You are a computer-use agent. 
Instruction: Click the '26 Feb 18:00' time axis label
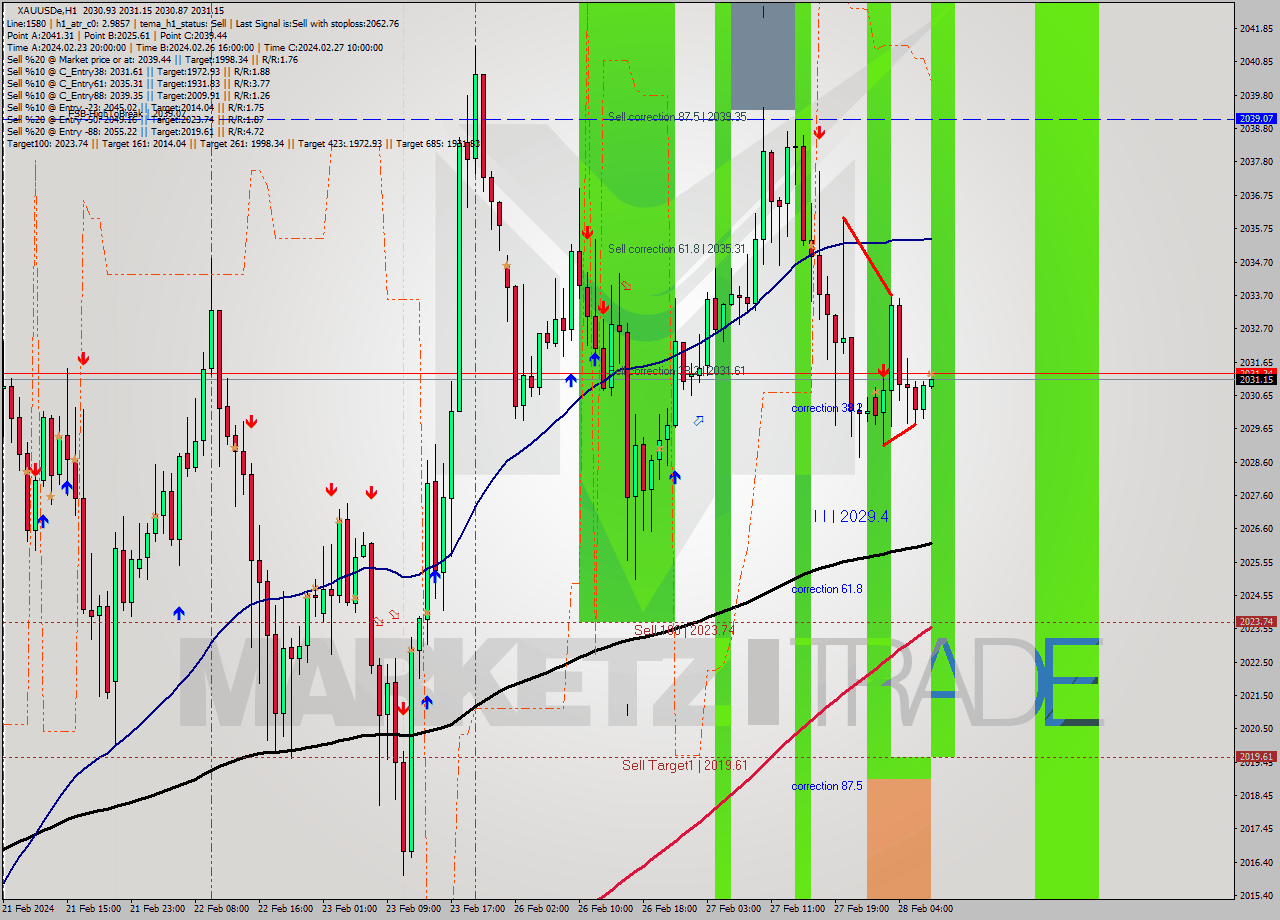[x=669, y=909]
